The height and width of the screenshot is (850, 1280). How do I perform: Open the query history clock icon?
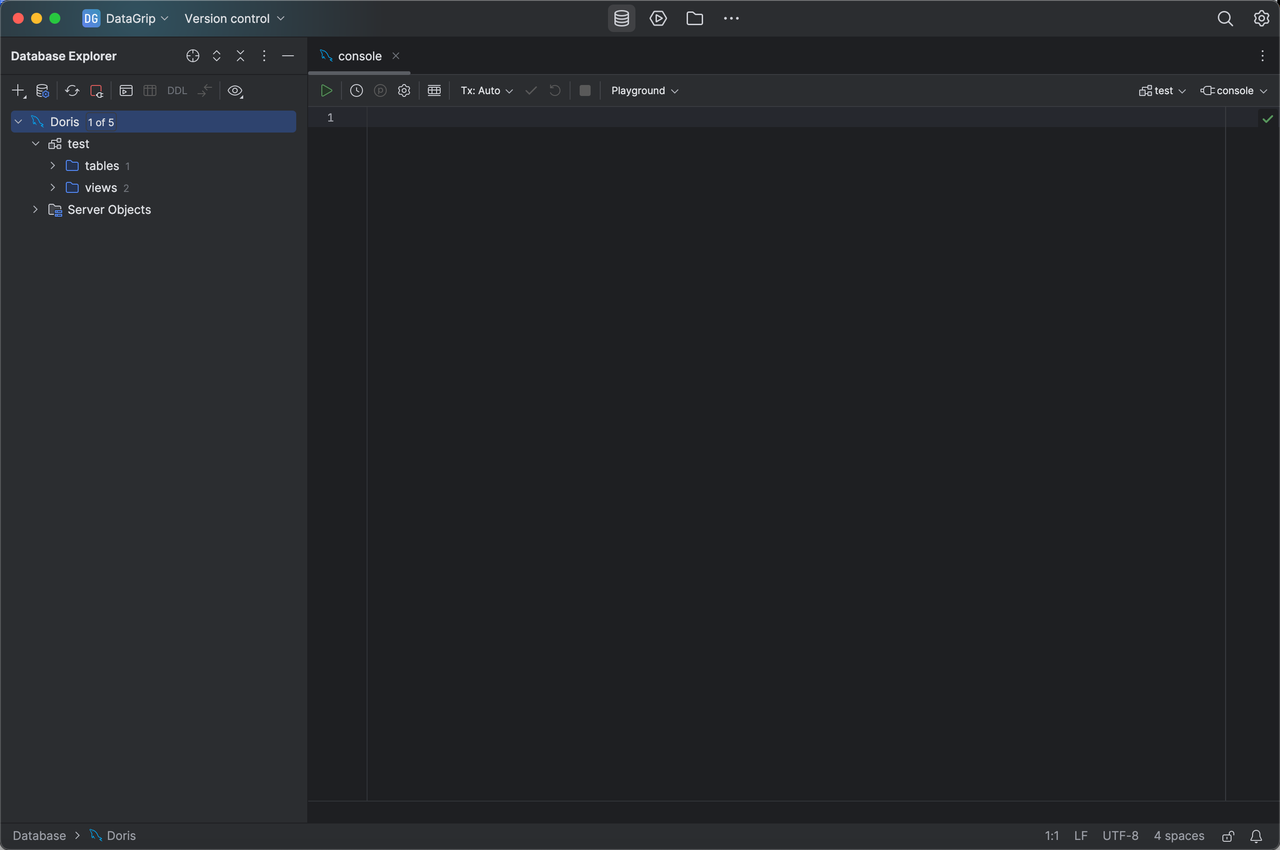point(356,91)
